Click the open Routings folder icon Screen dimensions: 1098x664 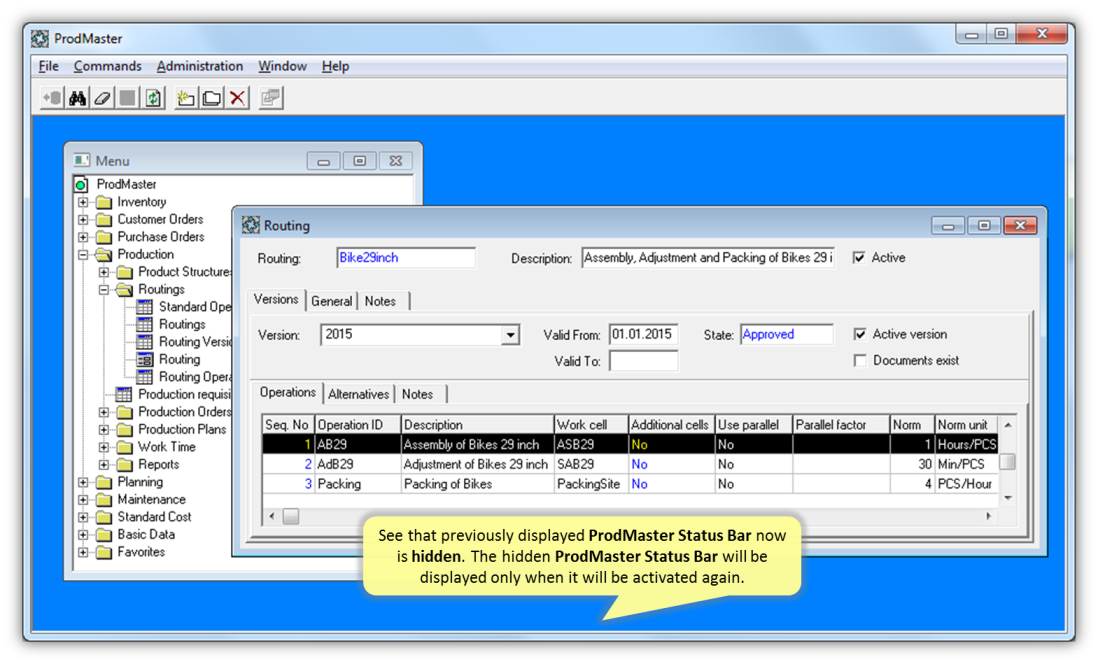click(125, 290)
